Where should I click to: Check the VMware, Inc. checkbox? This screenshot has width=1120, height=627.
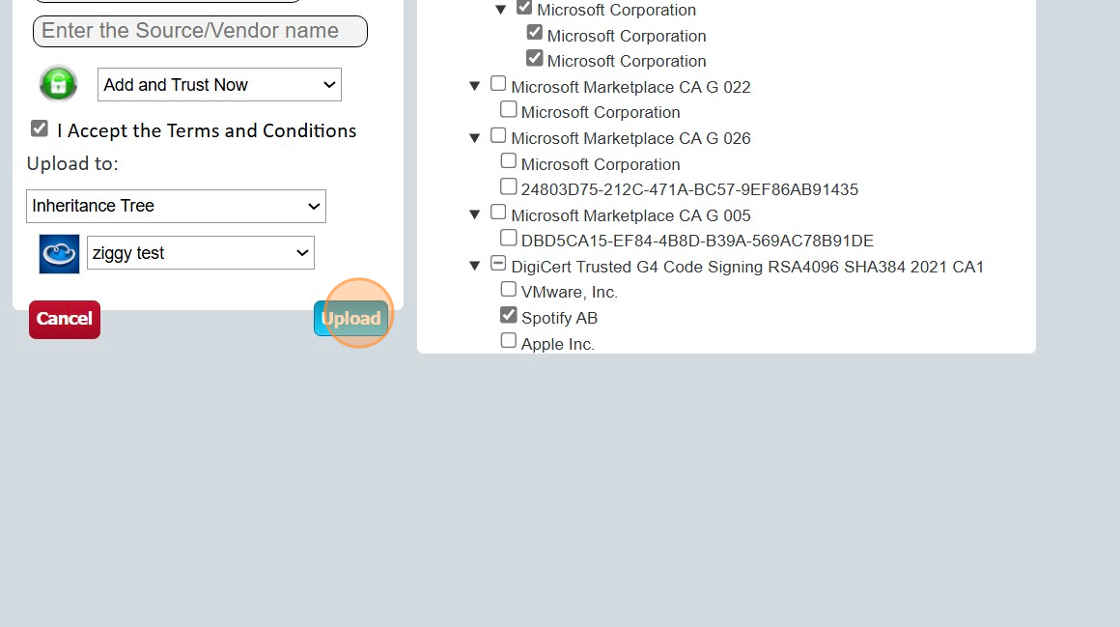pyautogui.click(x=509, y=288)
